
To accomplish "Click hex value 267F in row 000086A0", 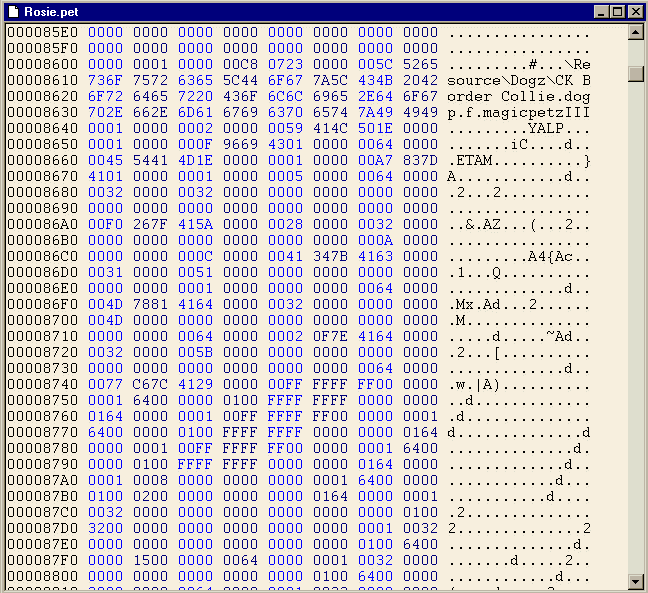I will pos(150,224).
